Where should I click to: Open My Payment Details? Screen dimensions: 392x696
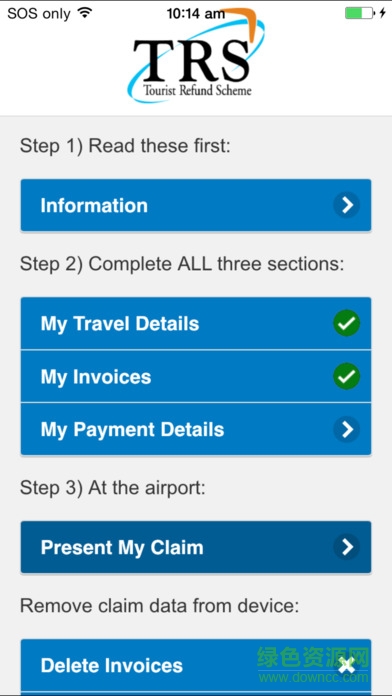(196, 429)
